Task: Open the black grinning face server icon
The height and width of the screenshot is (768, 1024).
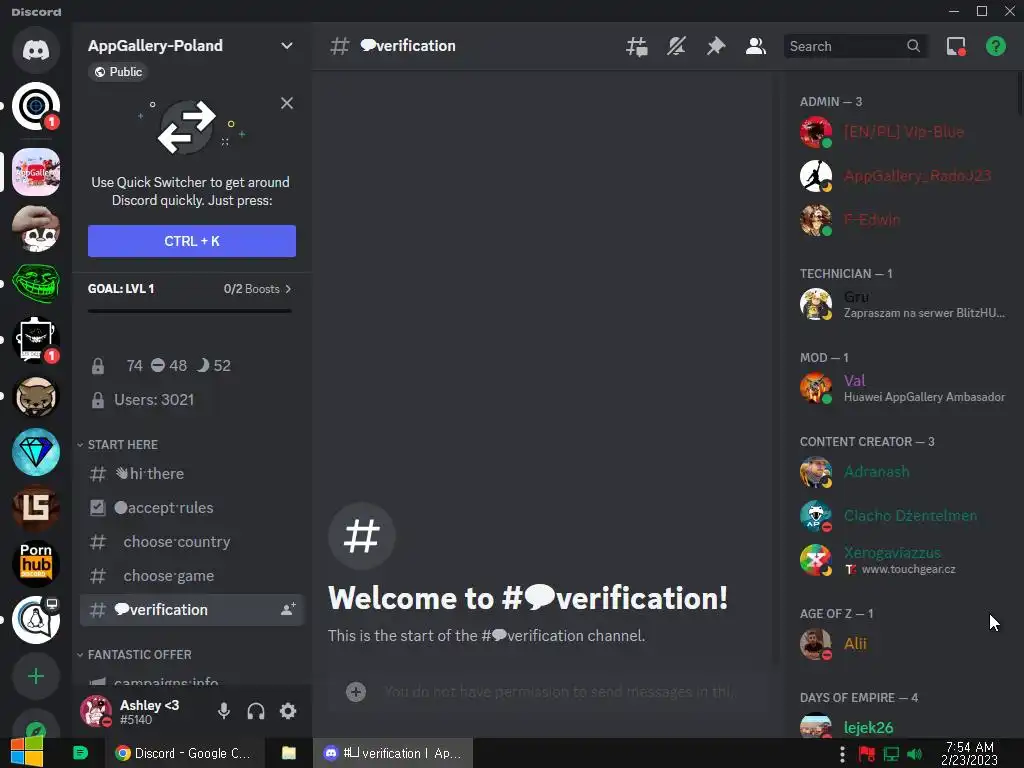Action: (x=36, y=340)
